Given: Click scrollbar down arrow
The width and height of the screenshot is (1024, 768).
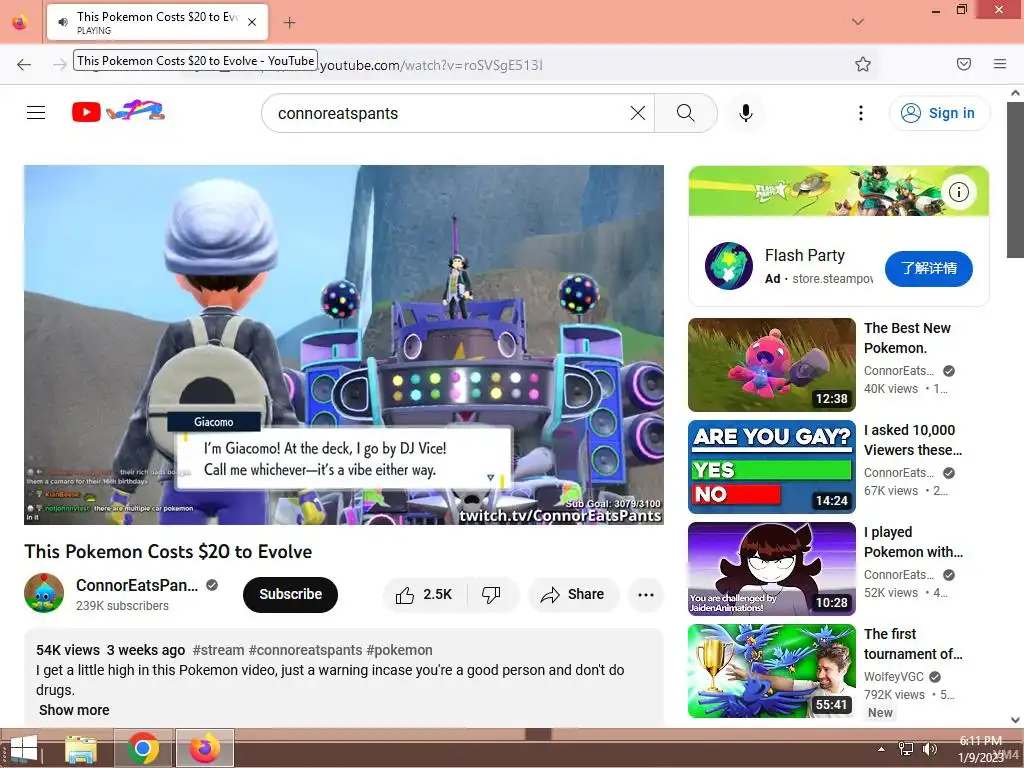Looking at the screenshot, I should pos(1015,720).
